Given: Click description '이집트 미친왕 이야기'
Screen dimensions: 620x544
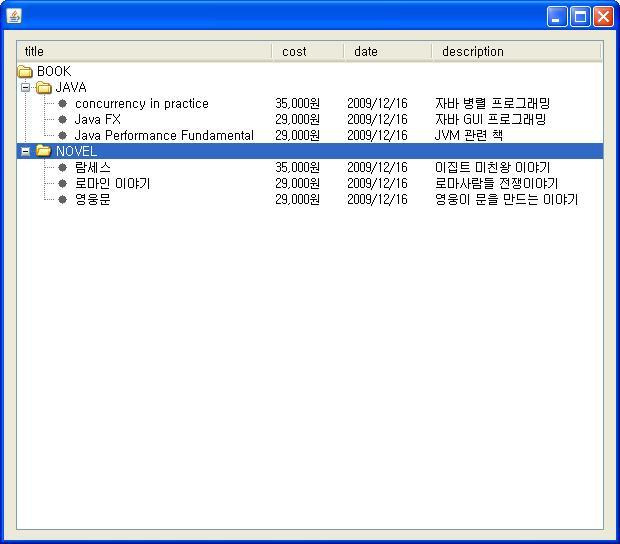Looking at the screenshot, I should pos(493,168).
